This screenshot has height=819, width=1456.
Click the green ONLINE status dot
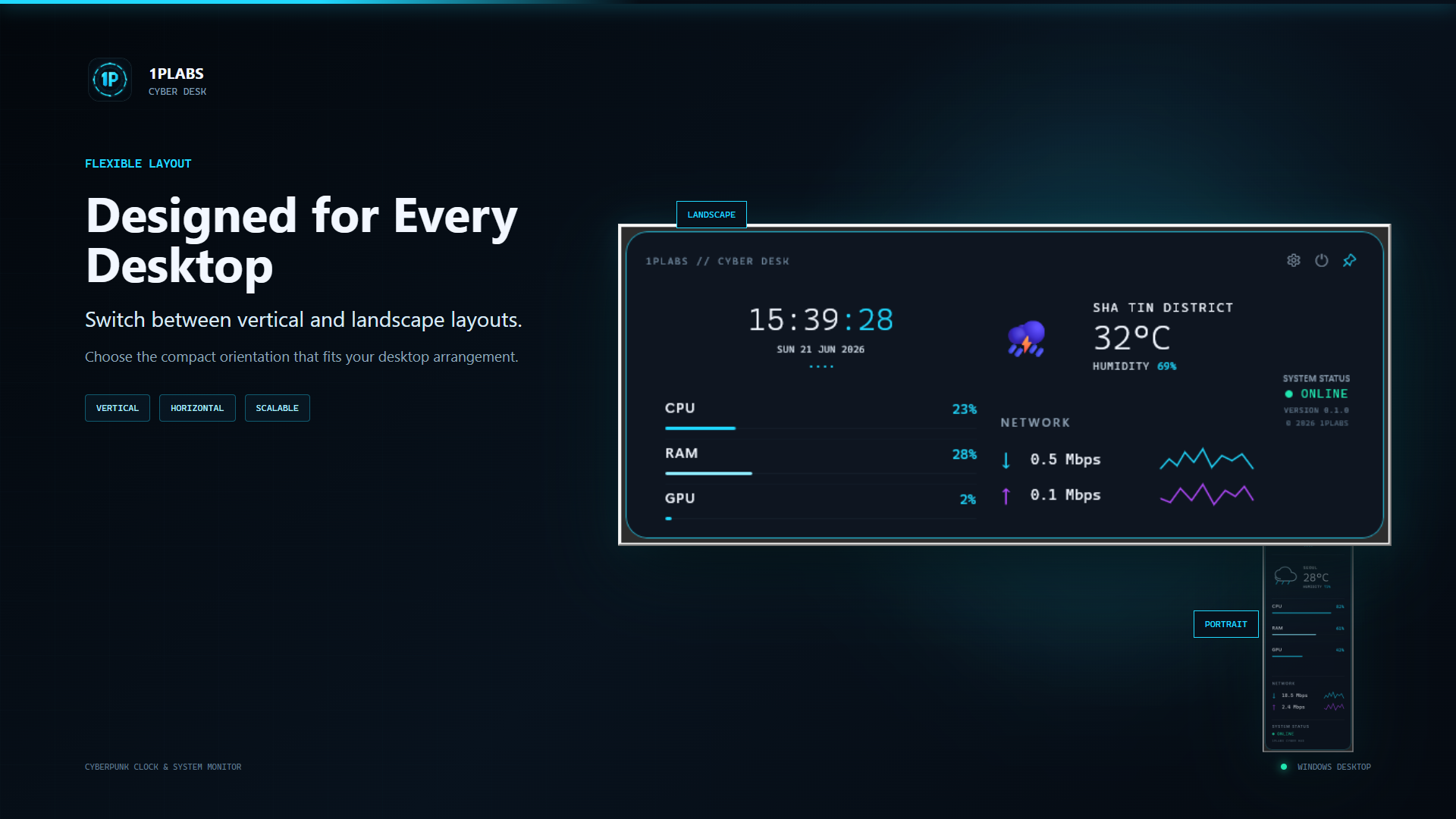click(x=1288, y=394)
